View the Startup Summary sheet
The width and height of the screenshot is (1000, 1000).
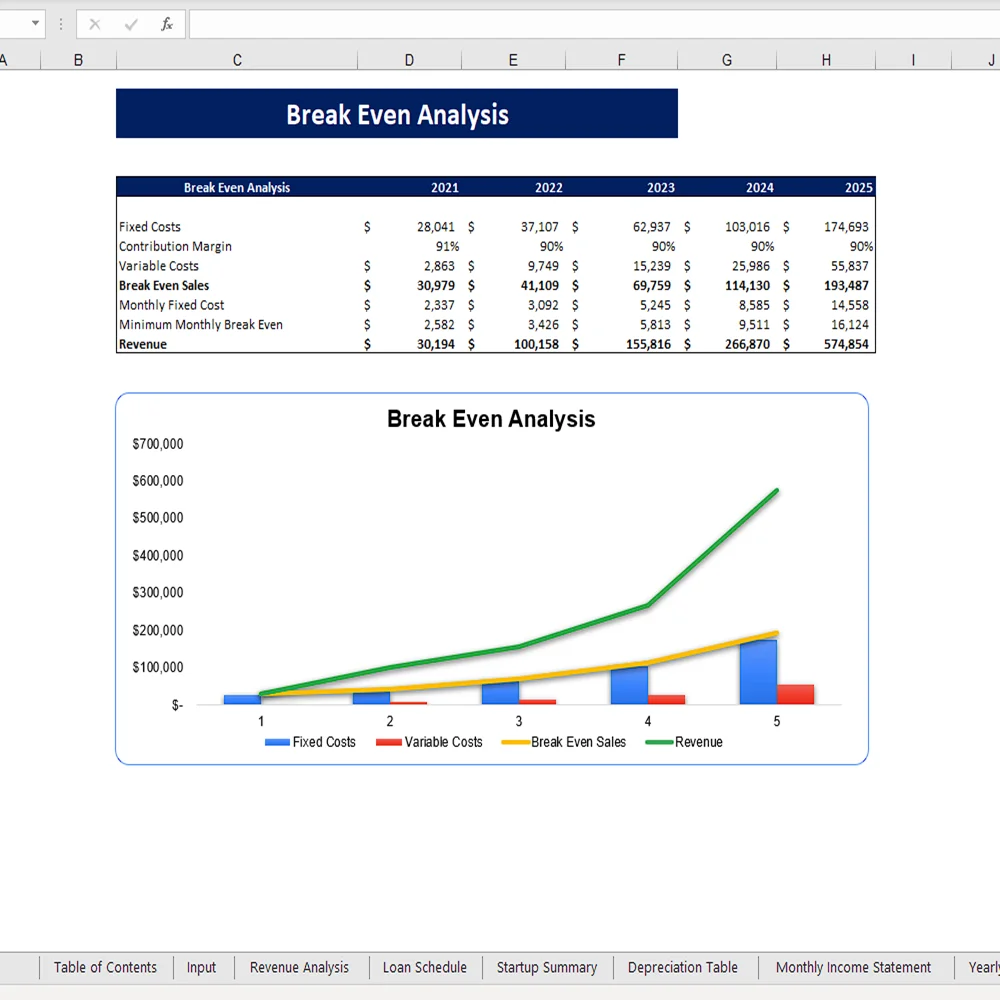[547, 967]
